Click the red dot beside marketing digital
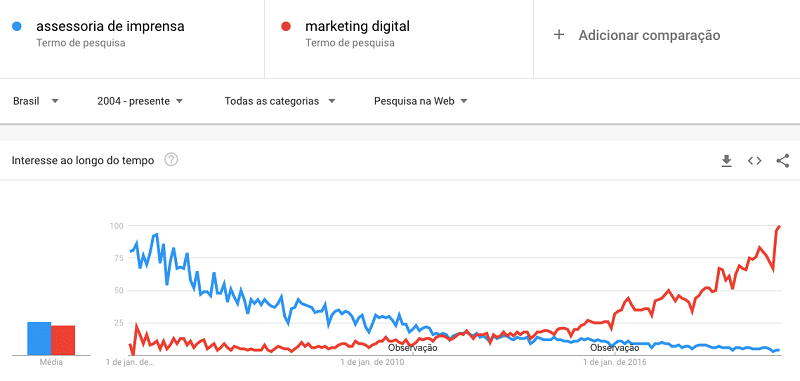 coord(286,26)
